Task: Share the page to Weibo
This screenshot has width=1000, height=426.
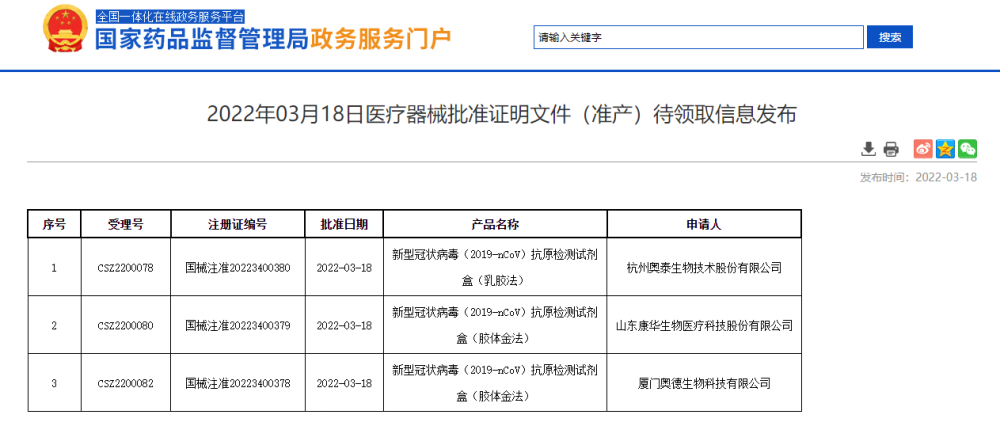Action: tap(923, 149)
